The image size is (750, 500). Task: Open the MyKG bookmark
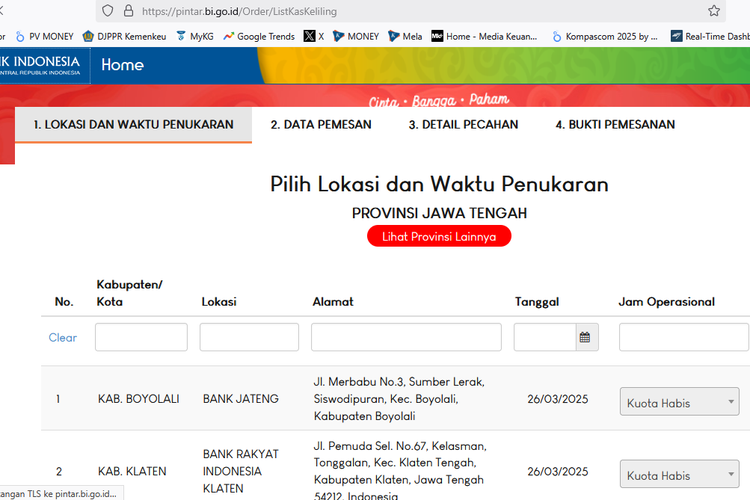click(195, 36)
